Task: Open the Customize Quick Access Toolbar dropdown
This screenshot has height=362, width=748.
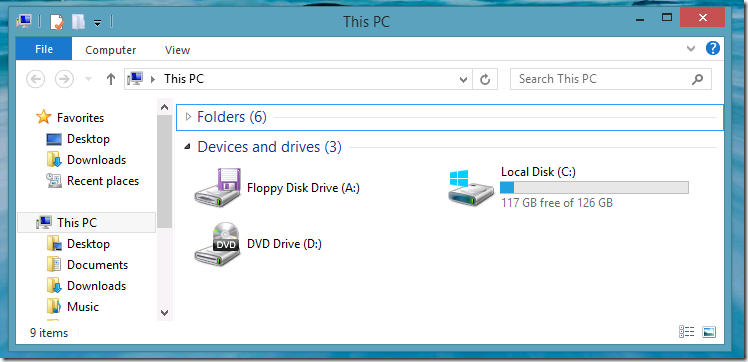Action: coord(97,22)
